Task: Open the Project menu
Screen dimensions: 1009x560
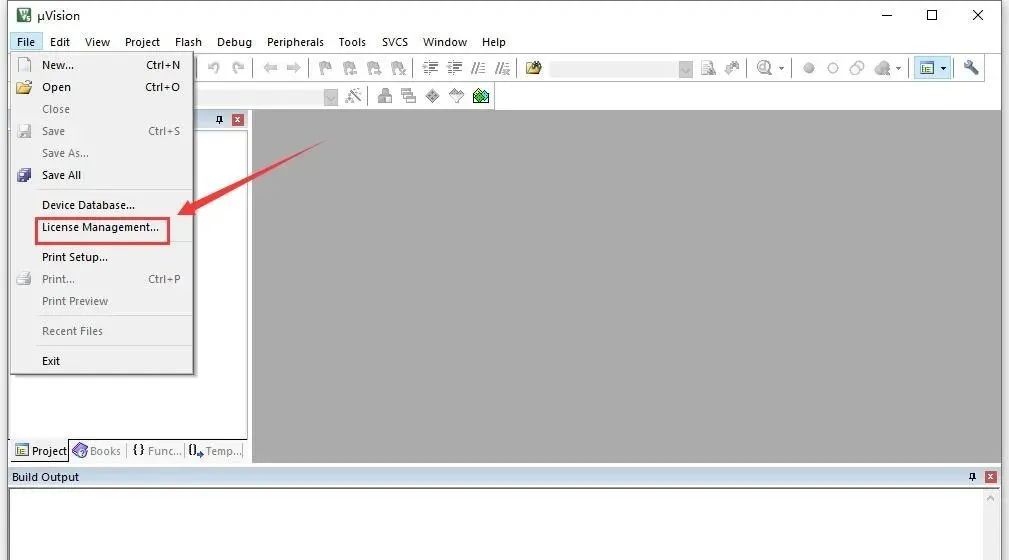Action: (x=142, y=42)
